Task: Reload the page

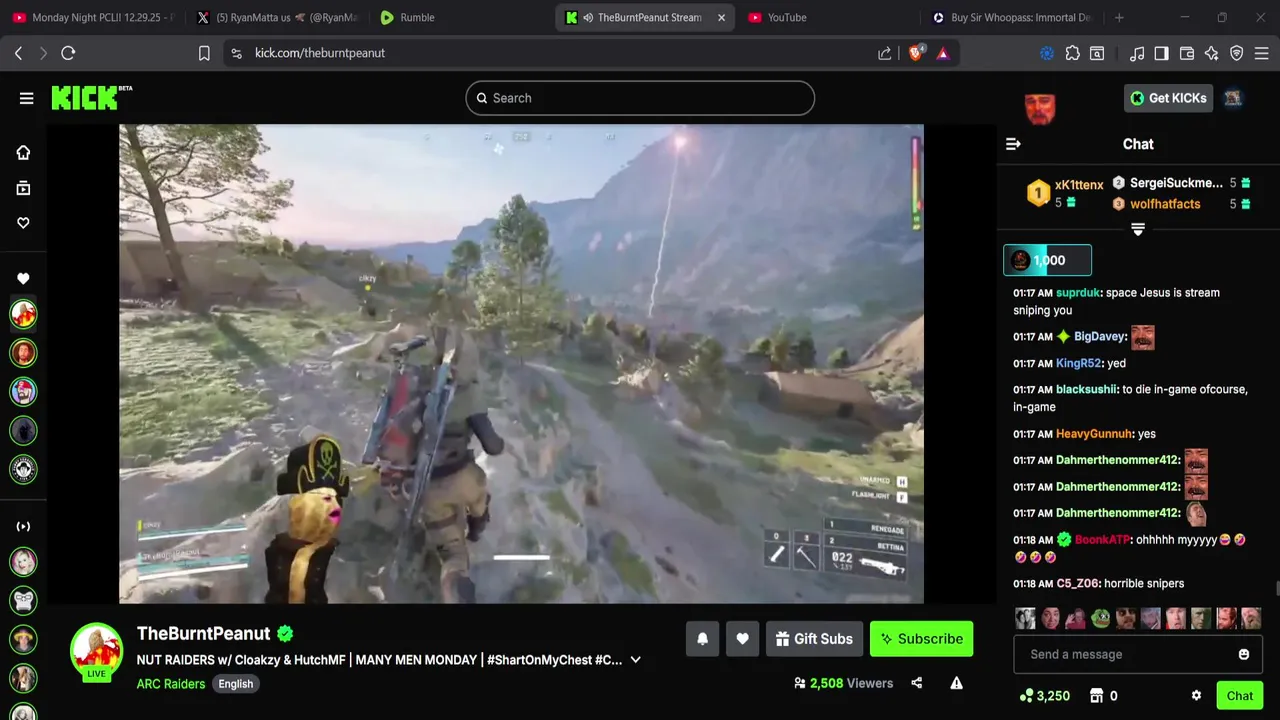Action: 68,53
